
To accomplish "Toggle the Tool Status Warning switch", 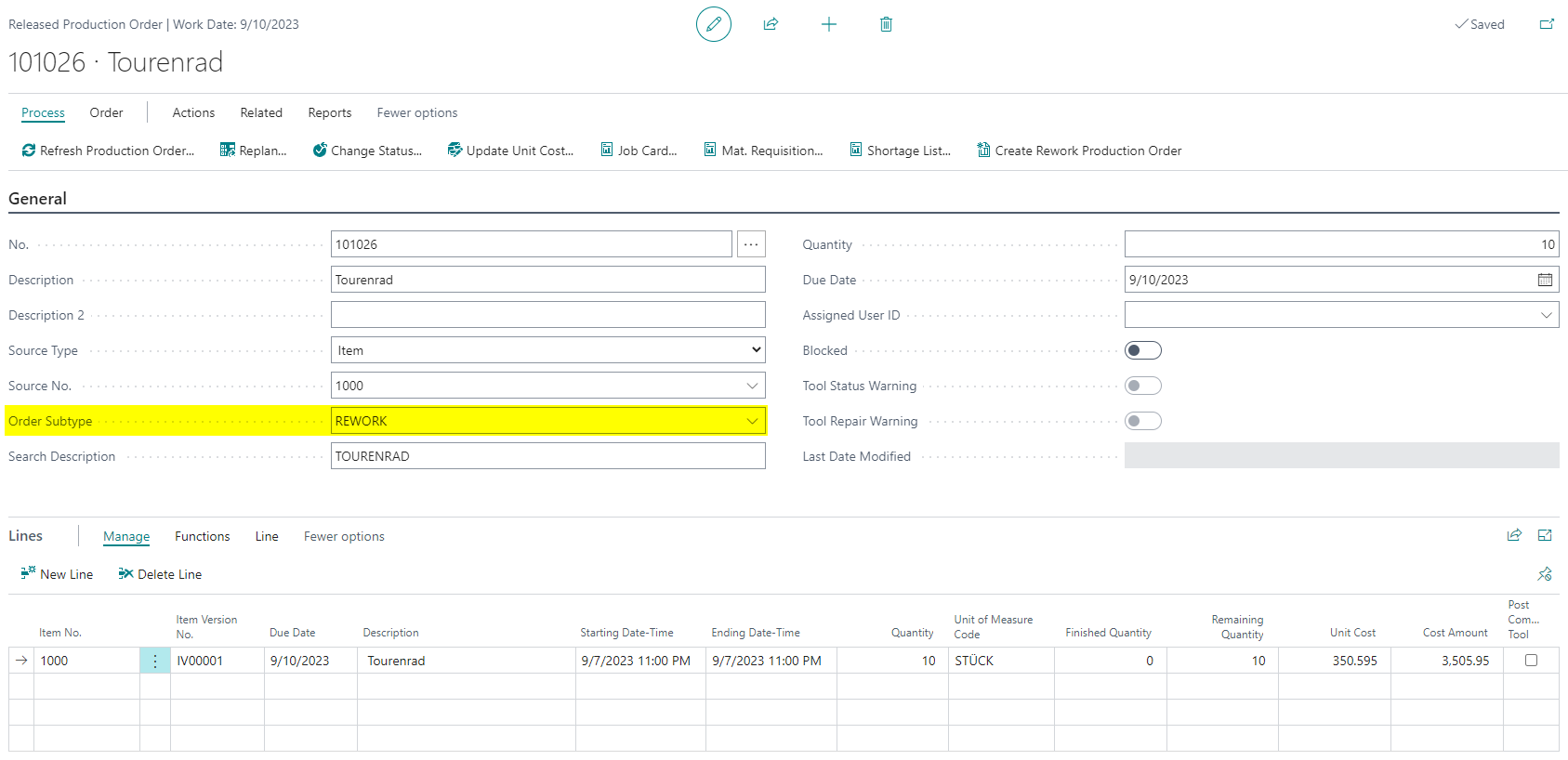I will pyautogui.click(x=1143, y=386).
